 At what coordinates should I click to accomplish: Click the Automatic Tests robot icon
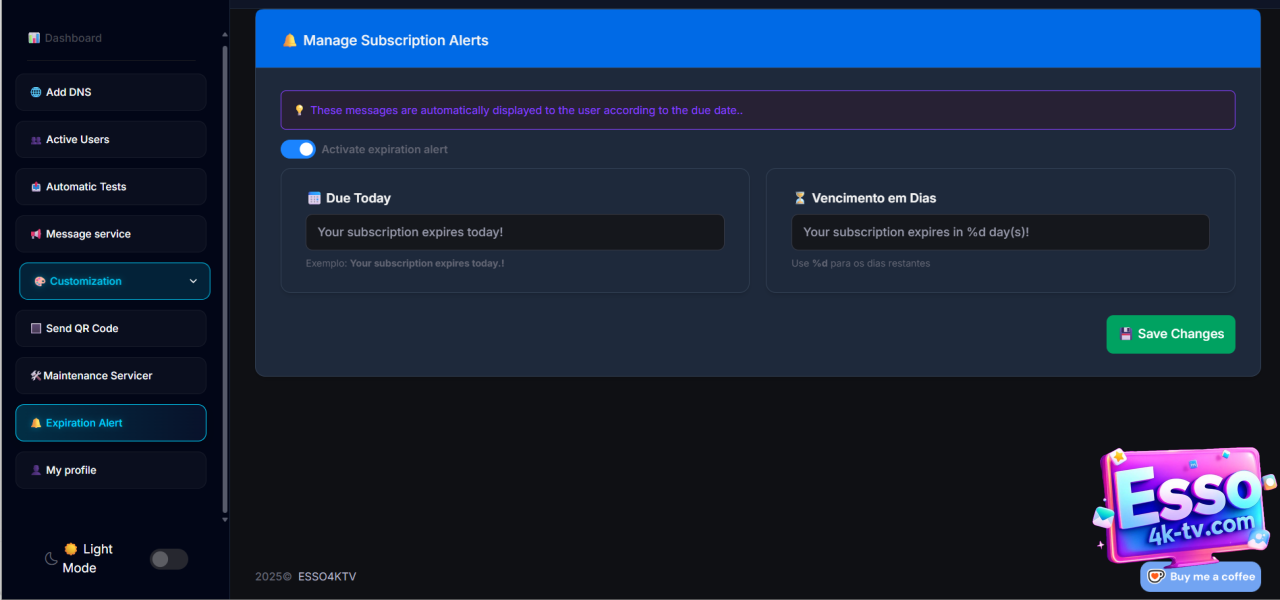36,187
